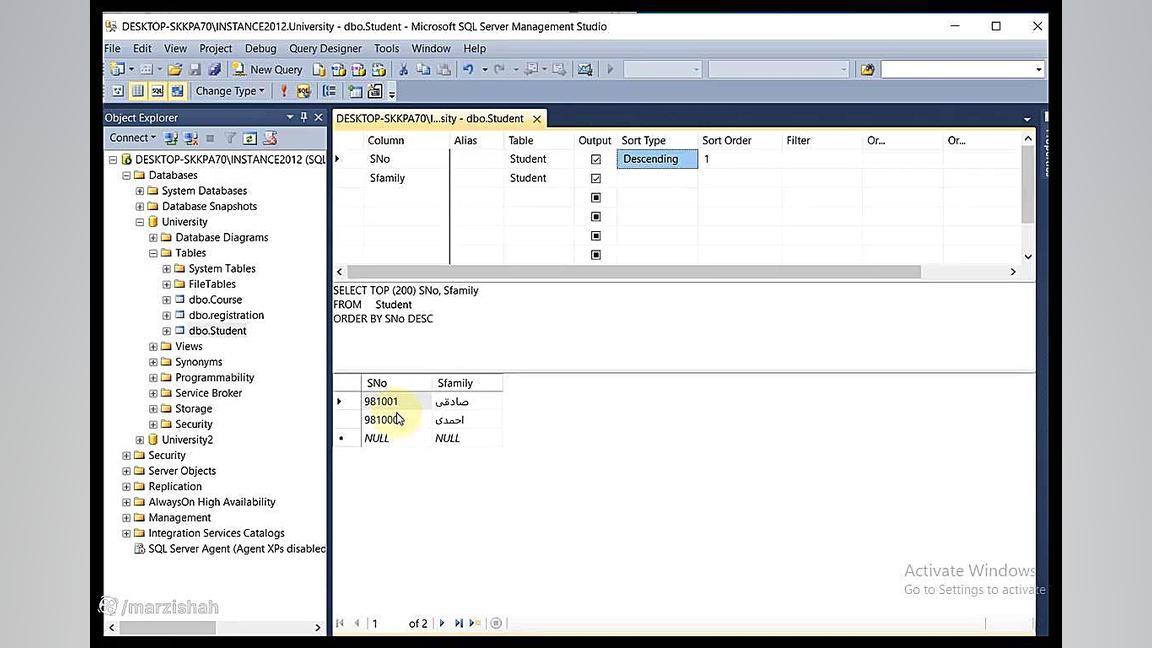This screenshot has height=648, width=1152.
Task: Toggle the Criteria pane grid icon
Action: tap(137, 91)
